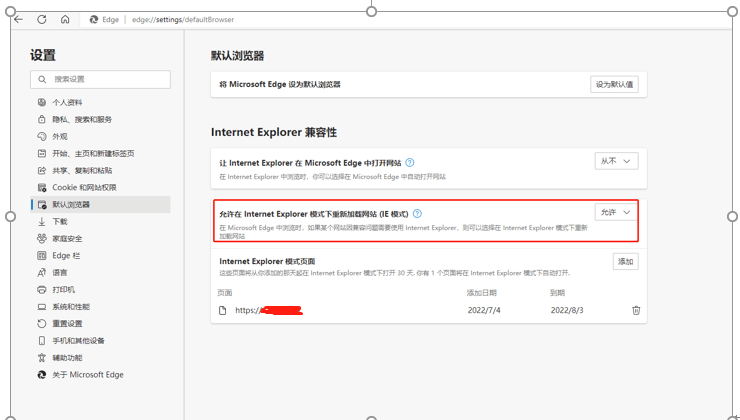Screen dimensions: 740x420
Task: Click the share icon beside 共享、复制和粘贴
Action: (x=42, y=170)
